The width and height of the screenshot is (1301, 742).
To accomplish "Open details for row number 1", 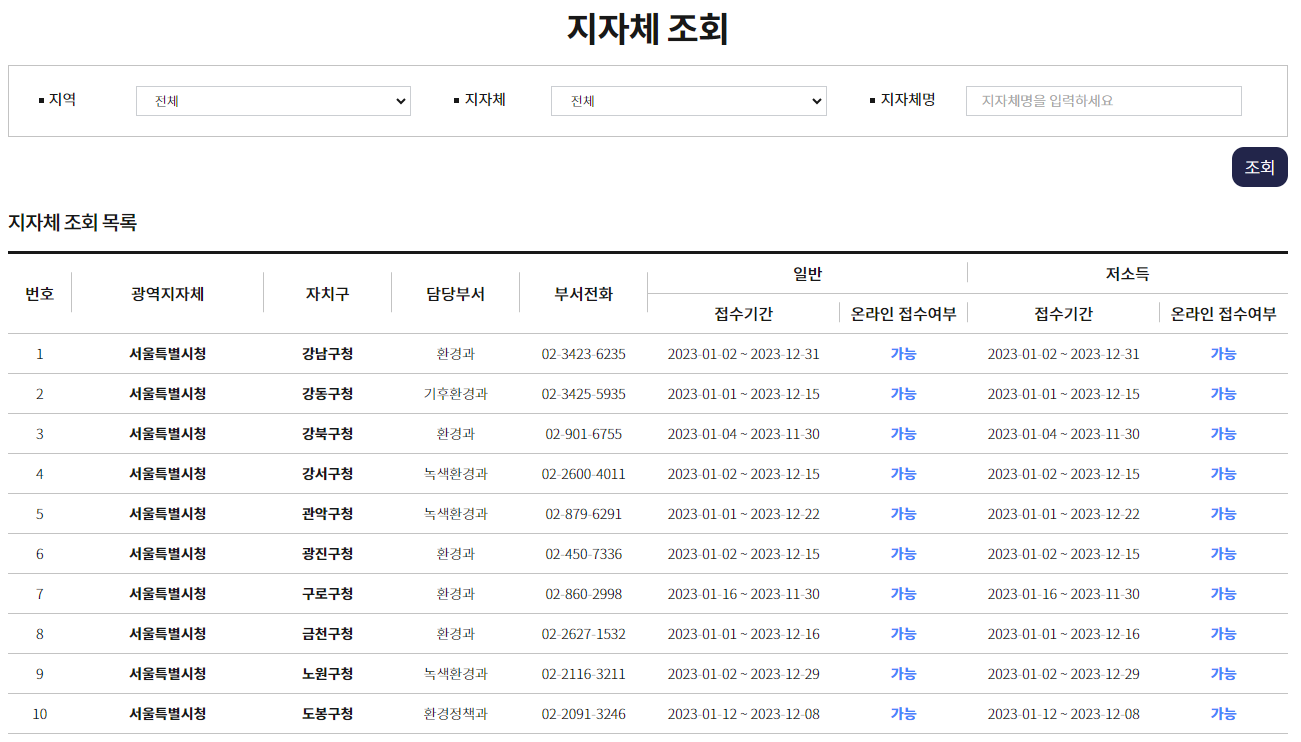I will pyautogui.click(x=40, y=353).
